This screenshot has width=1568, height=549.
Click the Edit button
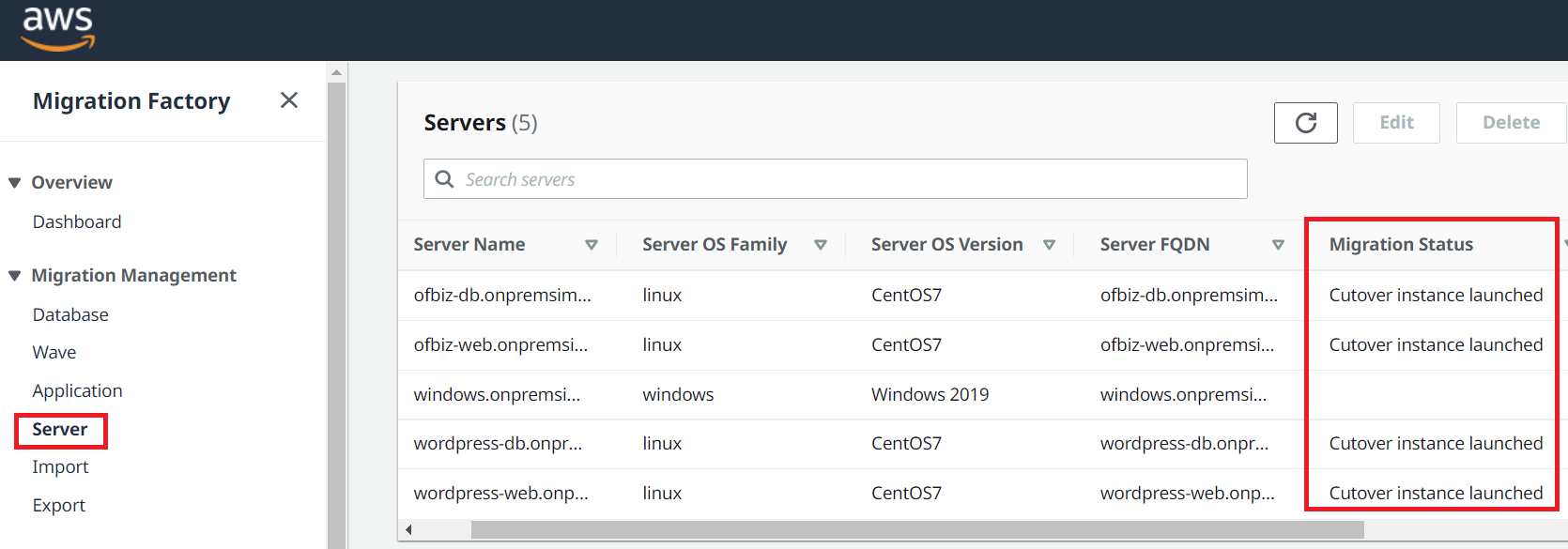[x=1396, y=123]
